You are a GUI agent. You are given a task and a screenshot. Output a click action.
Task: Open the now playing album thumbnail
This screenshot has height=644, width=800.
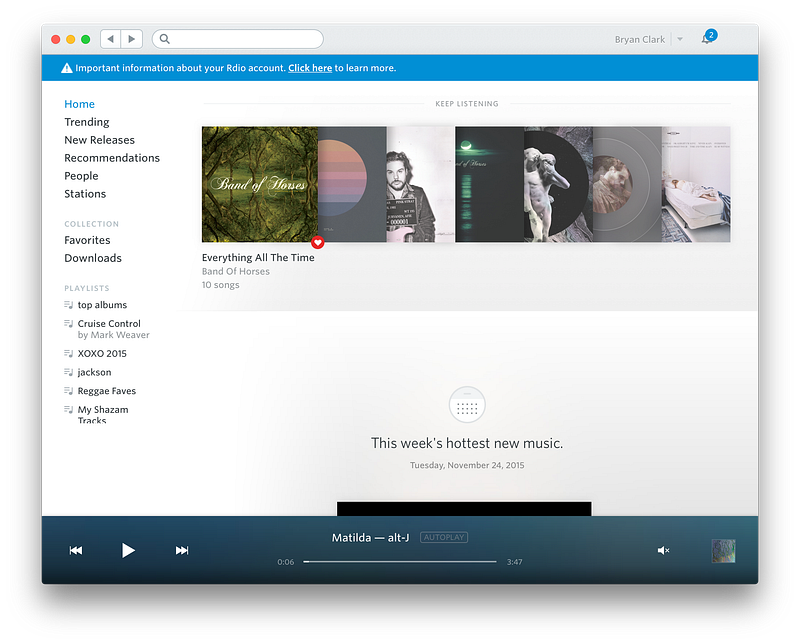pyautogui.click(x=723, y=551)
